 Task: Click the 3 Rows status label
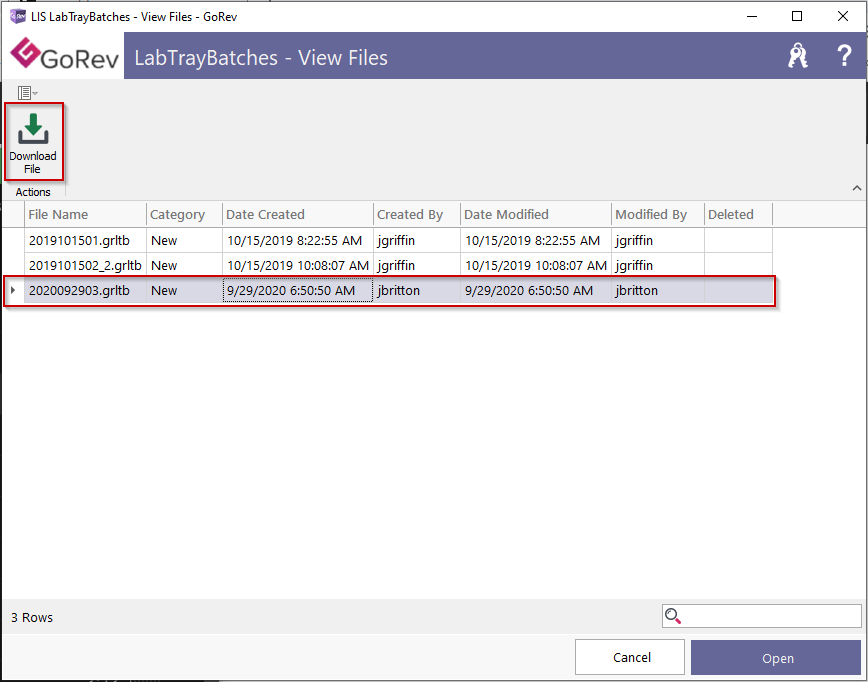pyautogui.click(x=32, y=617)
